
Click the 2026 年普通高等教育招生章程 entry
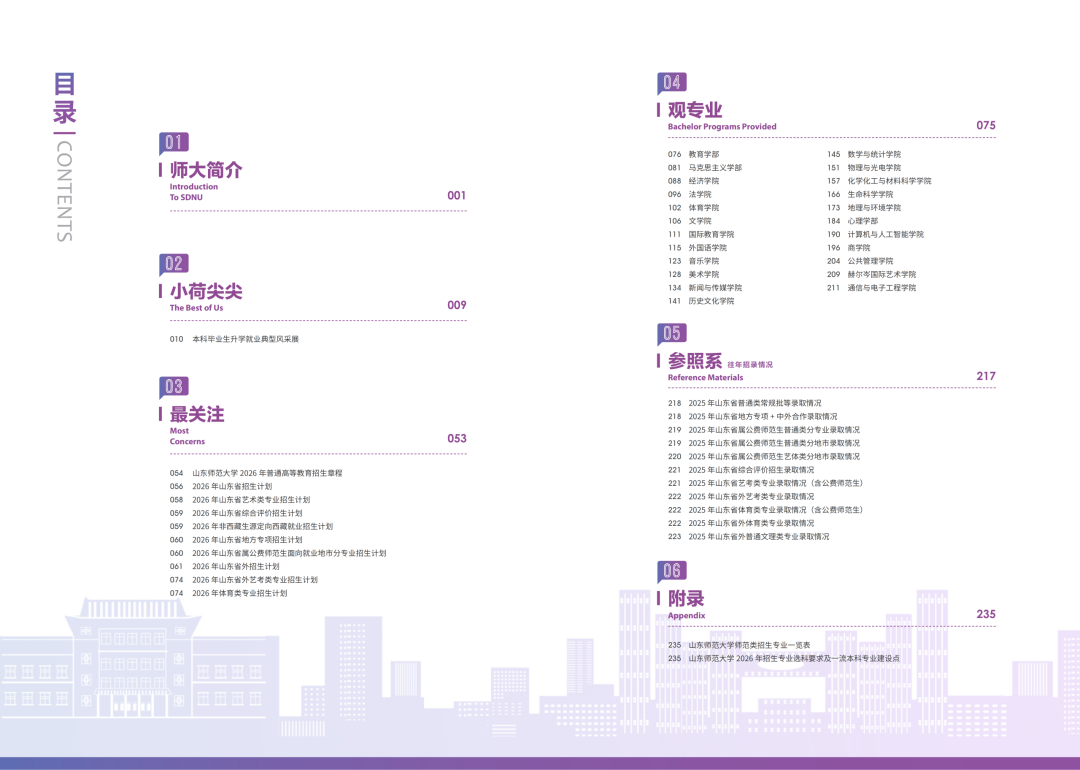pyautogui.click(x=256, y=473)
